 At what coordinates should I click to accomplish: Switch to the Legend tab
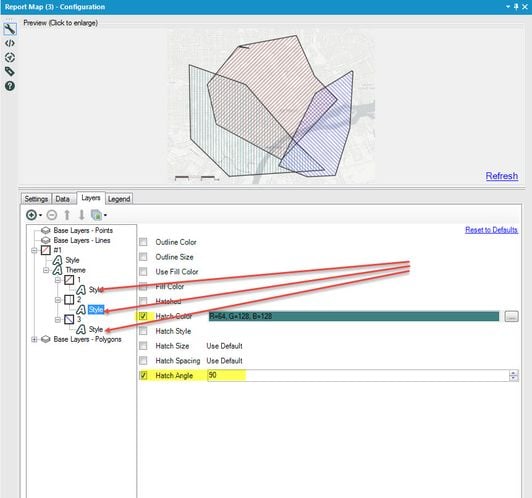click(x=119, y=199)
